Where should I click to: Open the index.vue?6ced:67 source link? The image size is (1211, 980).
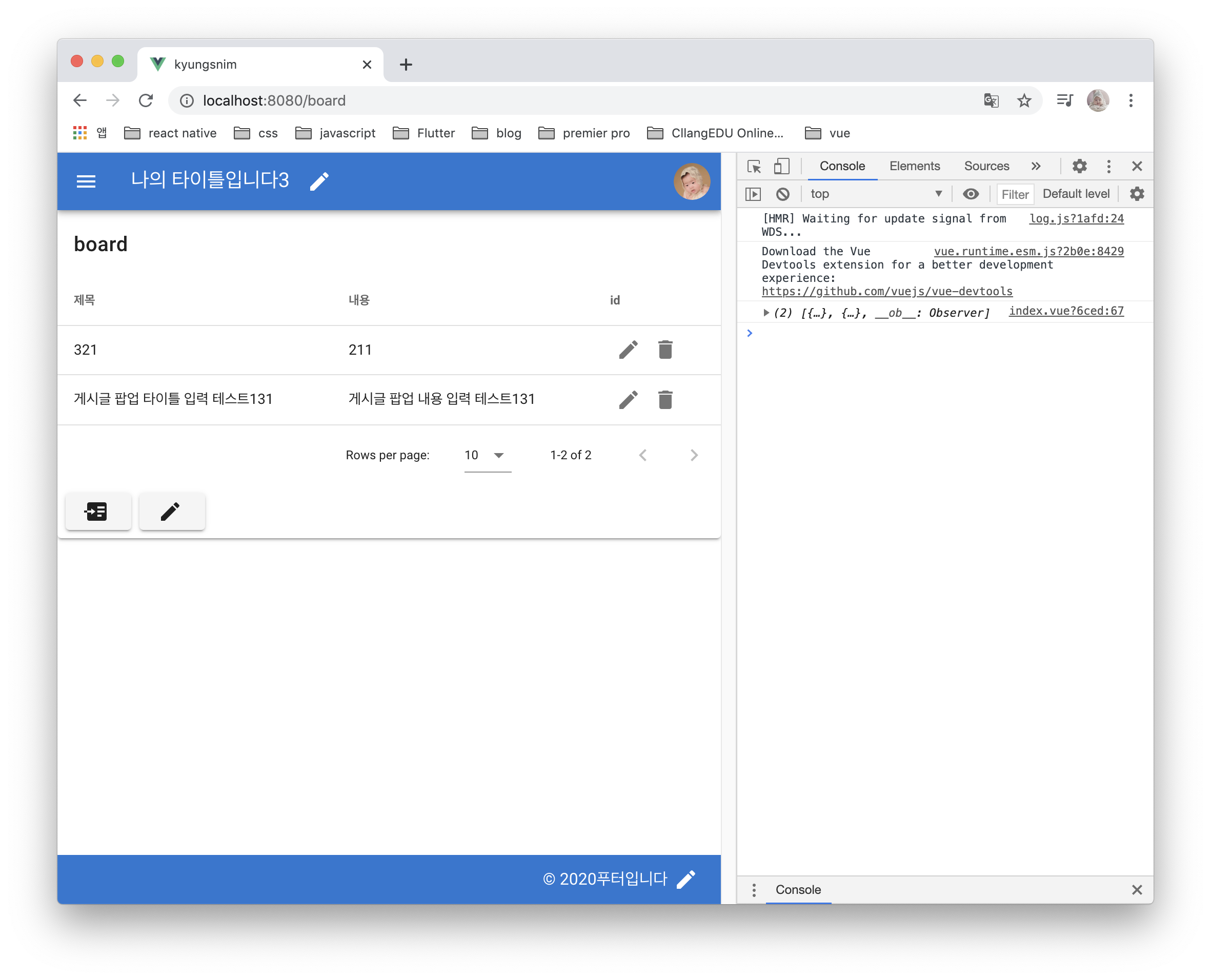tap(1065, 311)
